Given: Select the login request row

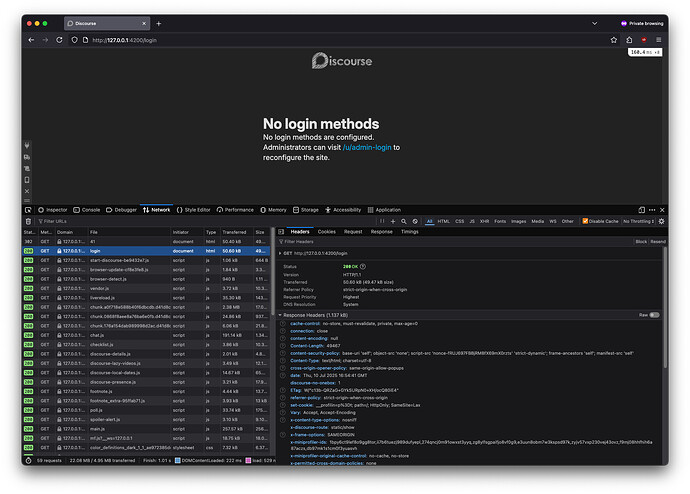Looking at the screenshot, I should click(x=146, y=251).
